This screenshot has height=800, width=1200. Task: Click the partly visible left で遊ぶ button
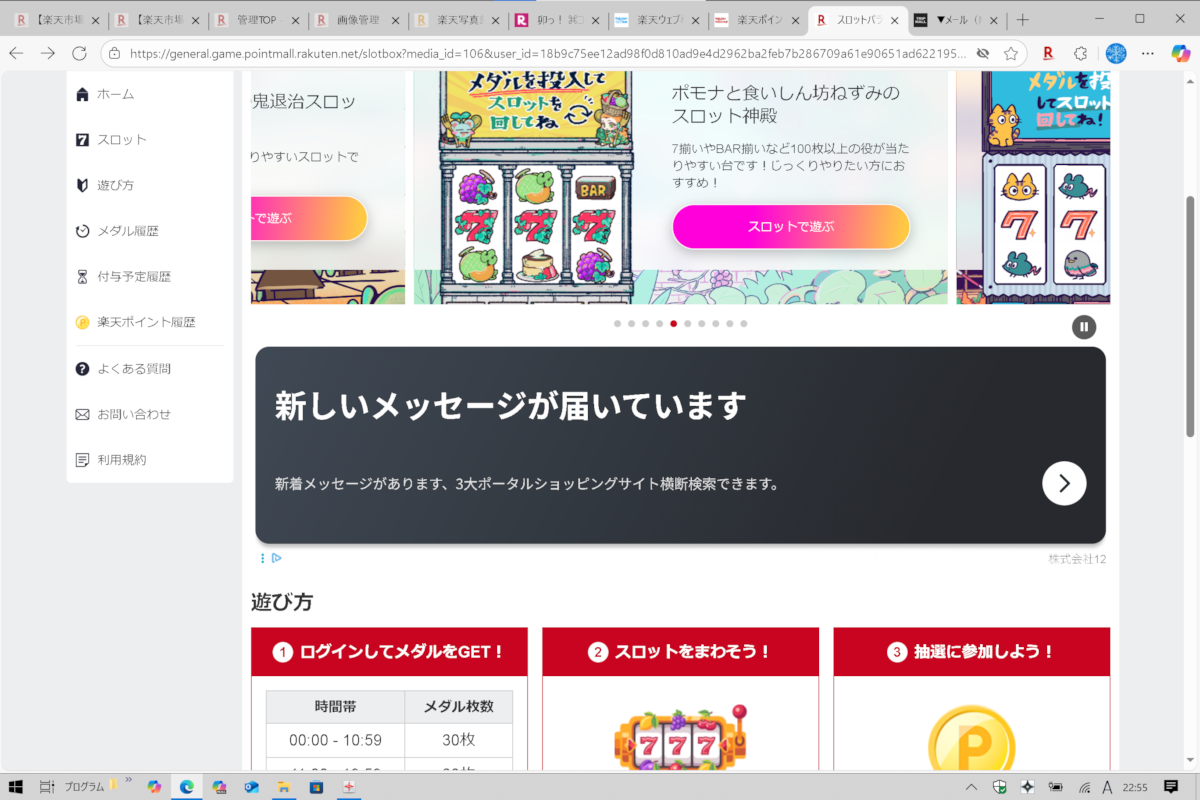[309, 218]
